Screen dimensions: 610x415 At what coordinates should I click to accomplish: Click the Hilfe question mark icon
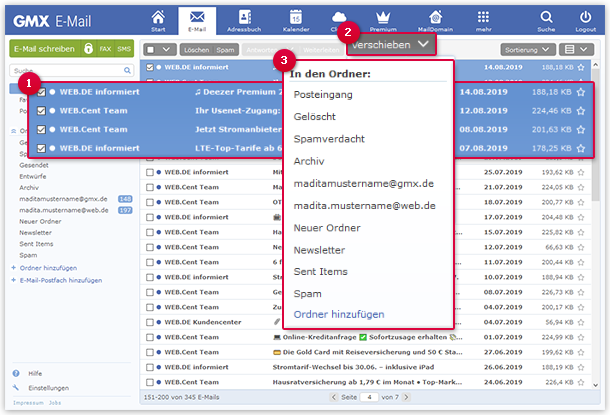pos(16,373)
